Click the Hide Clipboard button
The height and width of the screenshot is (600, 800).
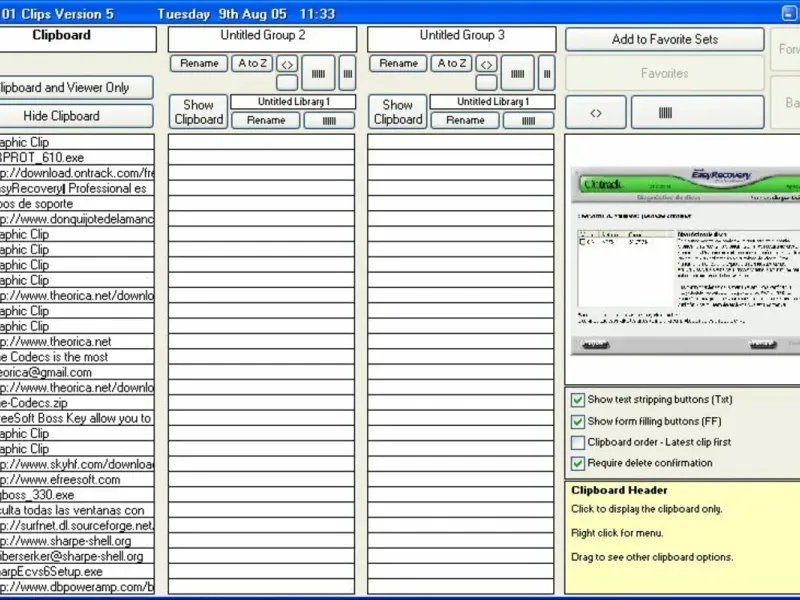[x=77, y=116]
